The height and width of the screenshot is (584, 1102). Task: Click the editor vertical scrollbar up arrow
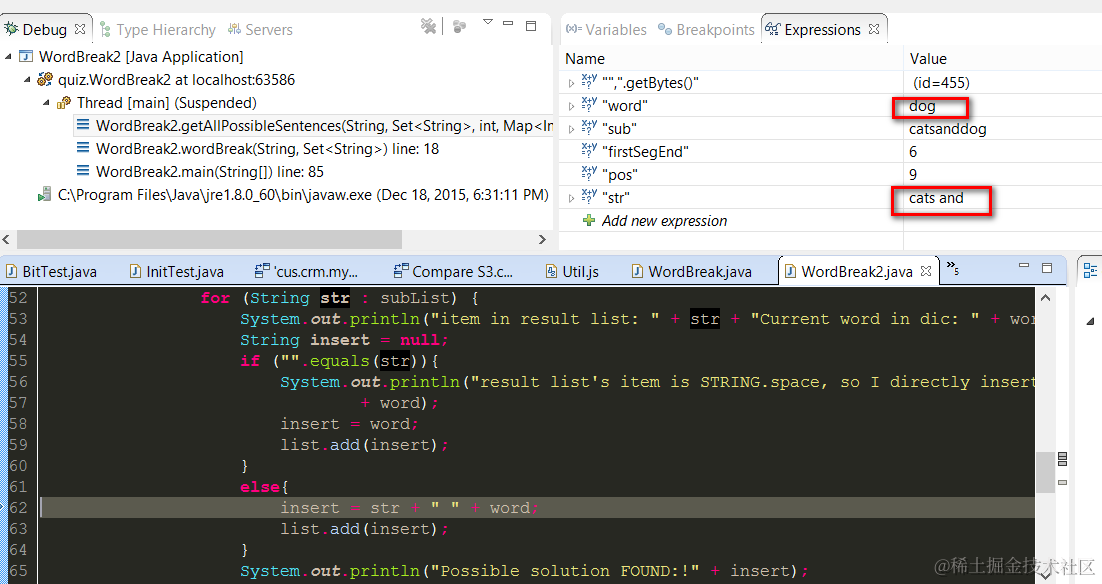tap(1045, 298)
